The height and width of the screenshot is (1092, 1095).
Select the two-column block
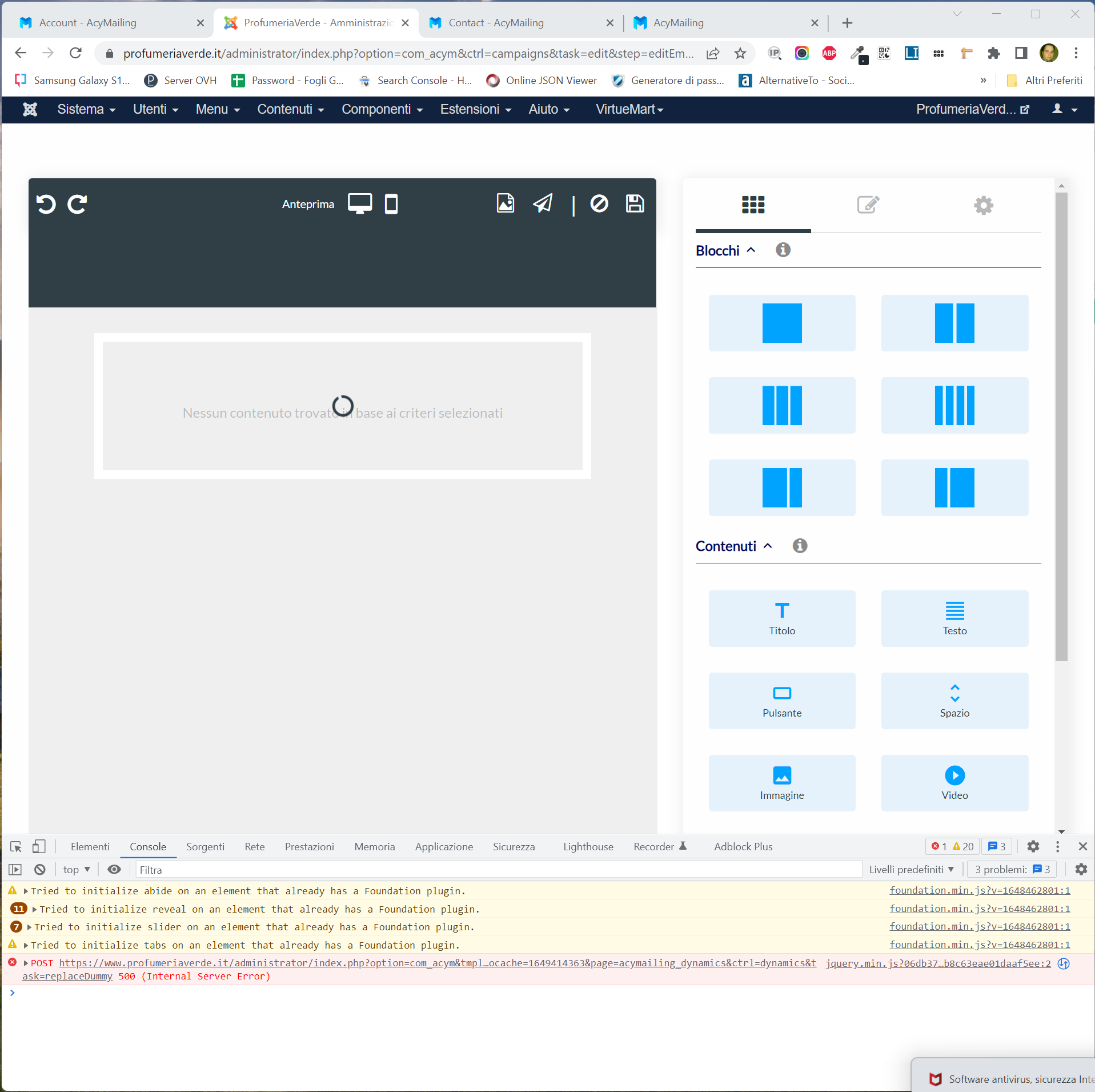point(954,323)
